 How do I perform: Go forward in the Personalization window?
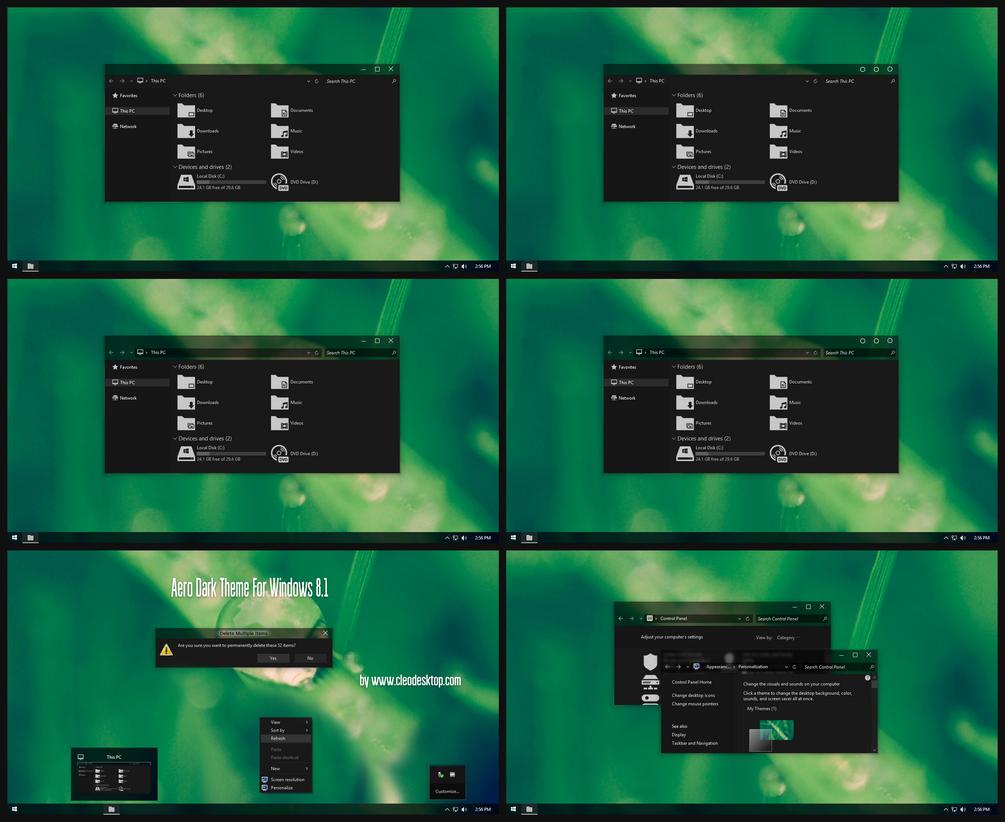(678, 667)
